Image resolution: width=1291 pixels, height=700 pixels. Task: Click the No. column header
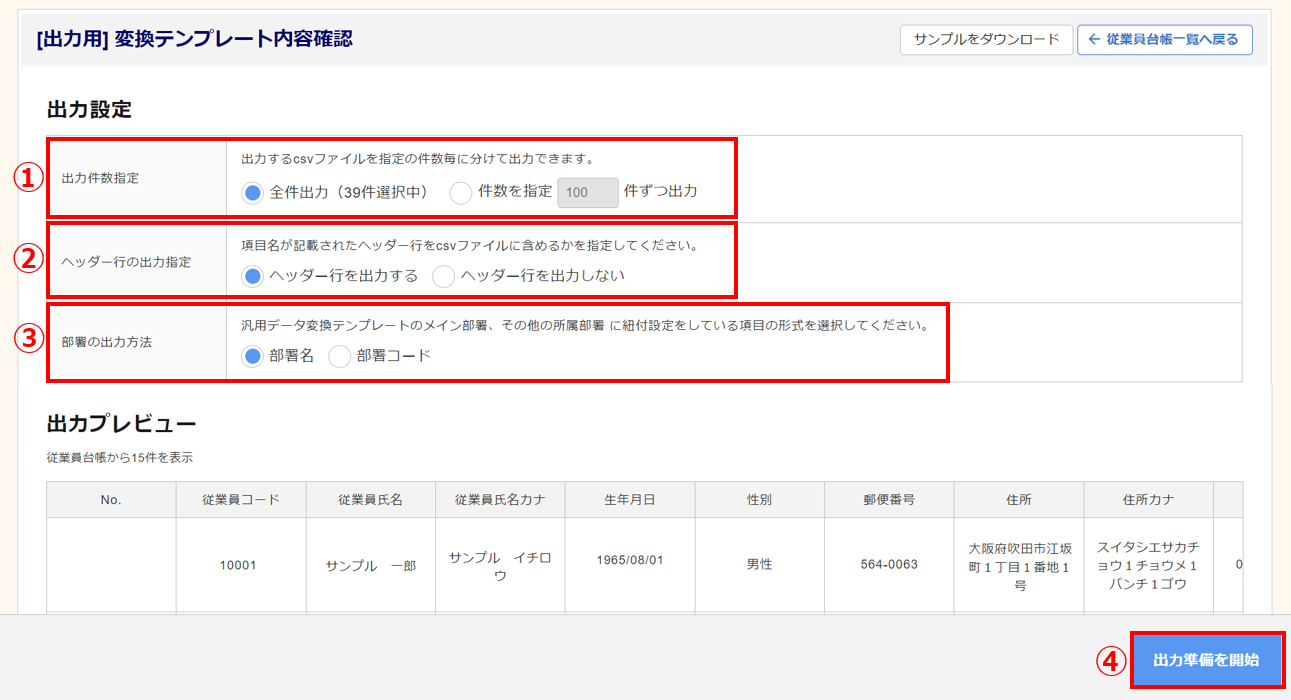pyautogui.click(x=111, y=500)
